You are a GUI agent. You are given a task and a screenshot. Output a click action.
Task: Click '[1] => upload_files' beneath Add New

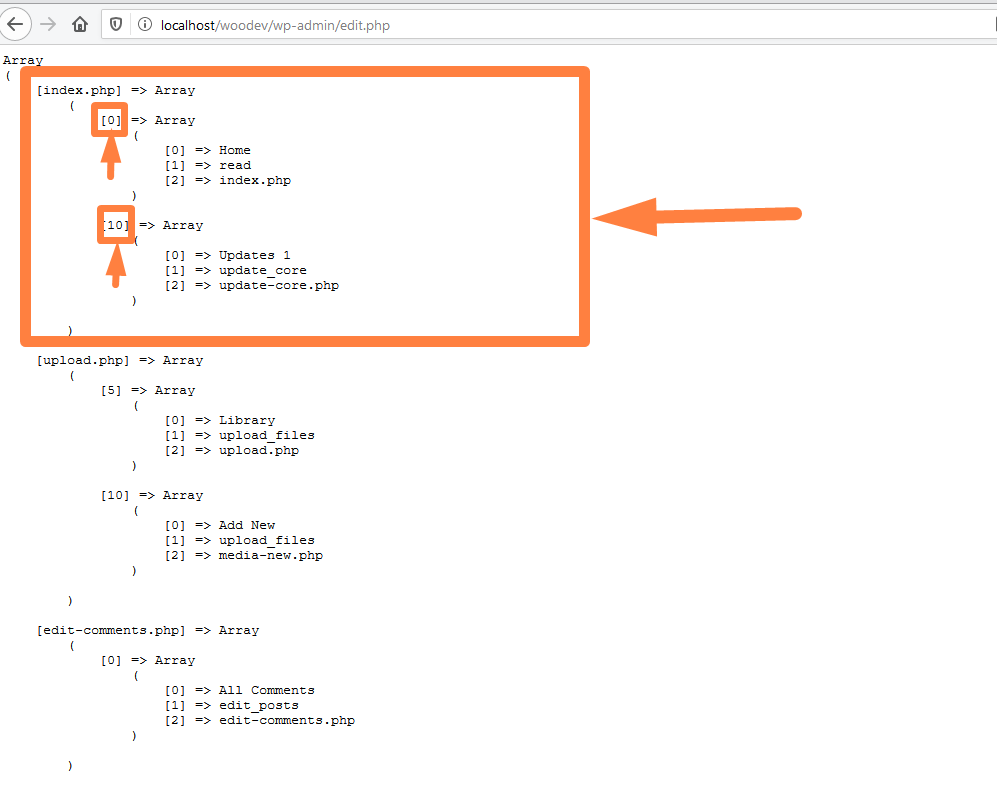click(x=240, y=540)
